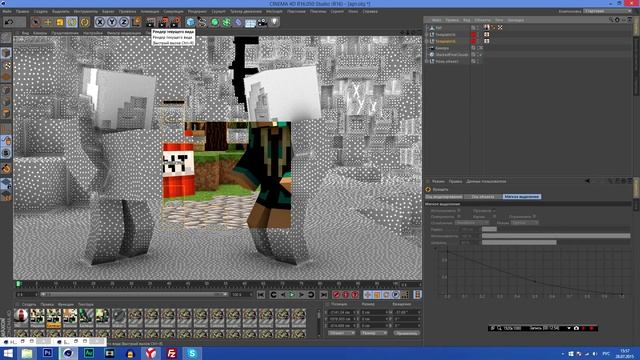Toggle the coordinate system icon
640x360 pixels.
click(136, 22)
